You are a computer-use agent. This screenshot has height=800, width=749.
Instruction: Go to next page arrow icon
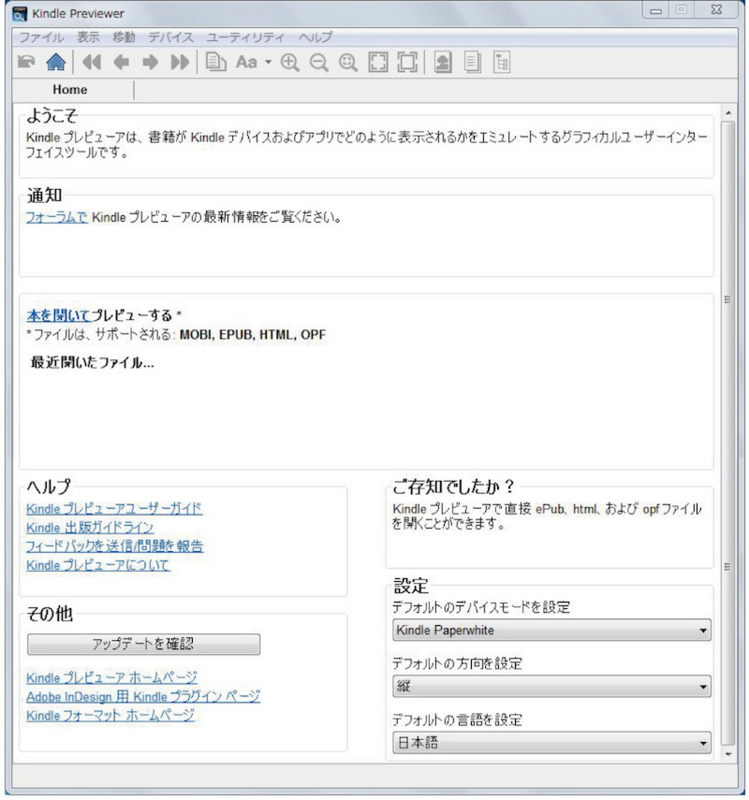150,62
